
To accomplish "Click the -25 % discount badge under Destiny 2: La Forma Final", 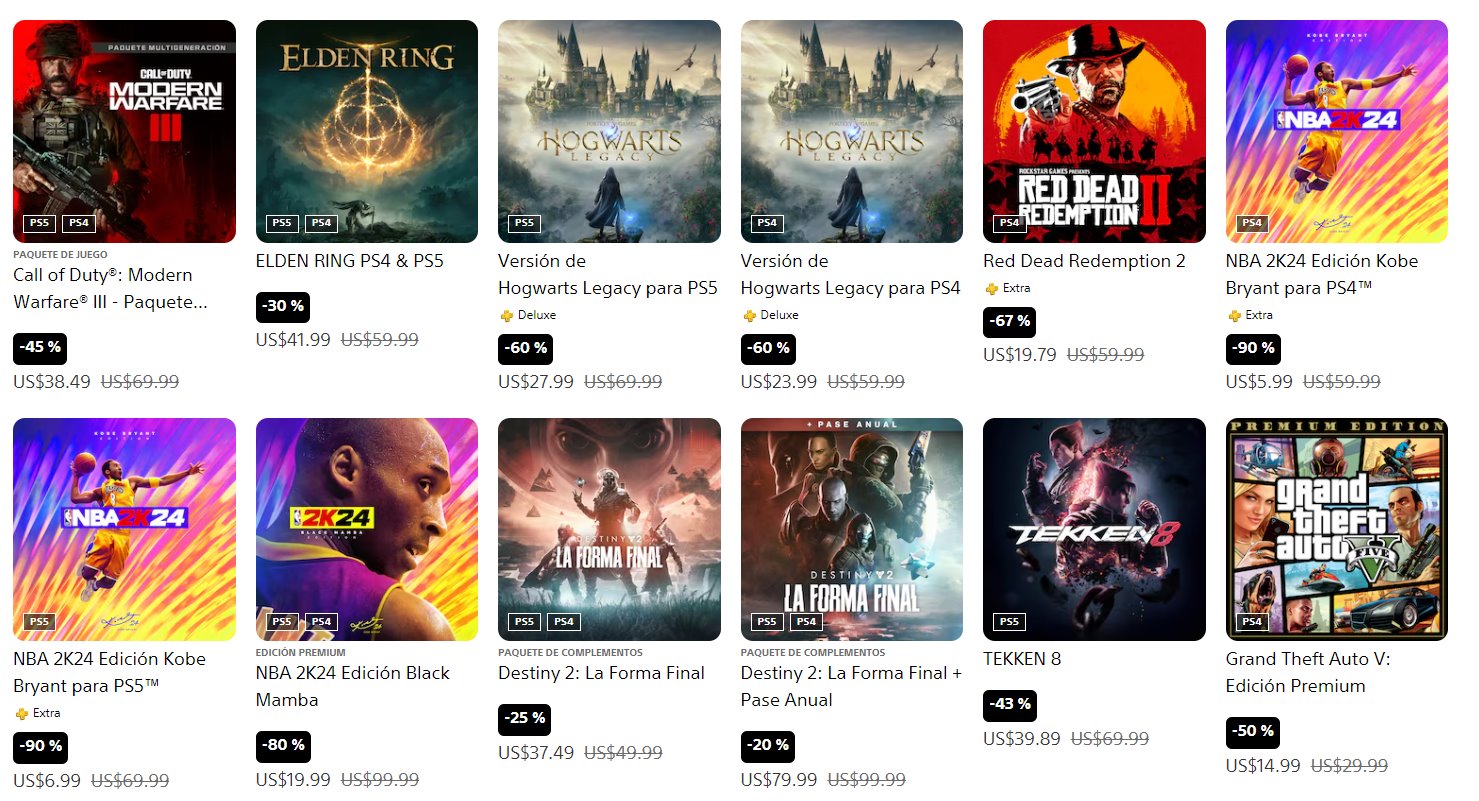I will tap(524, 719).
